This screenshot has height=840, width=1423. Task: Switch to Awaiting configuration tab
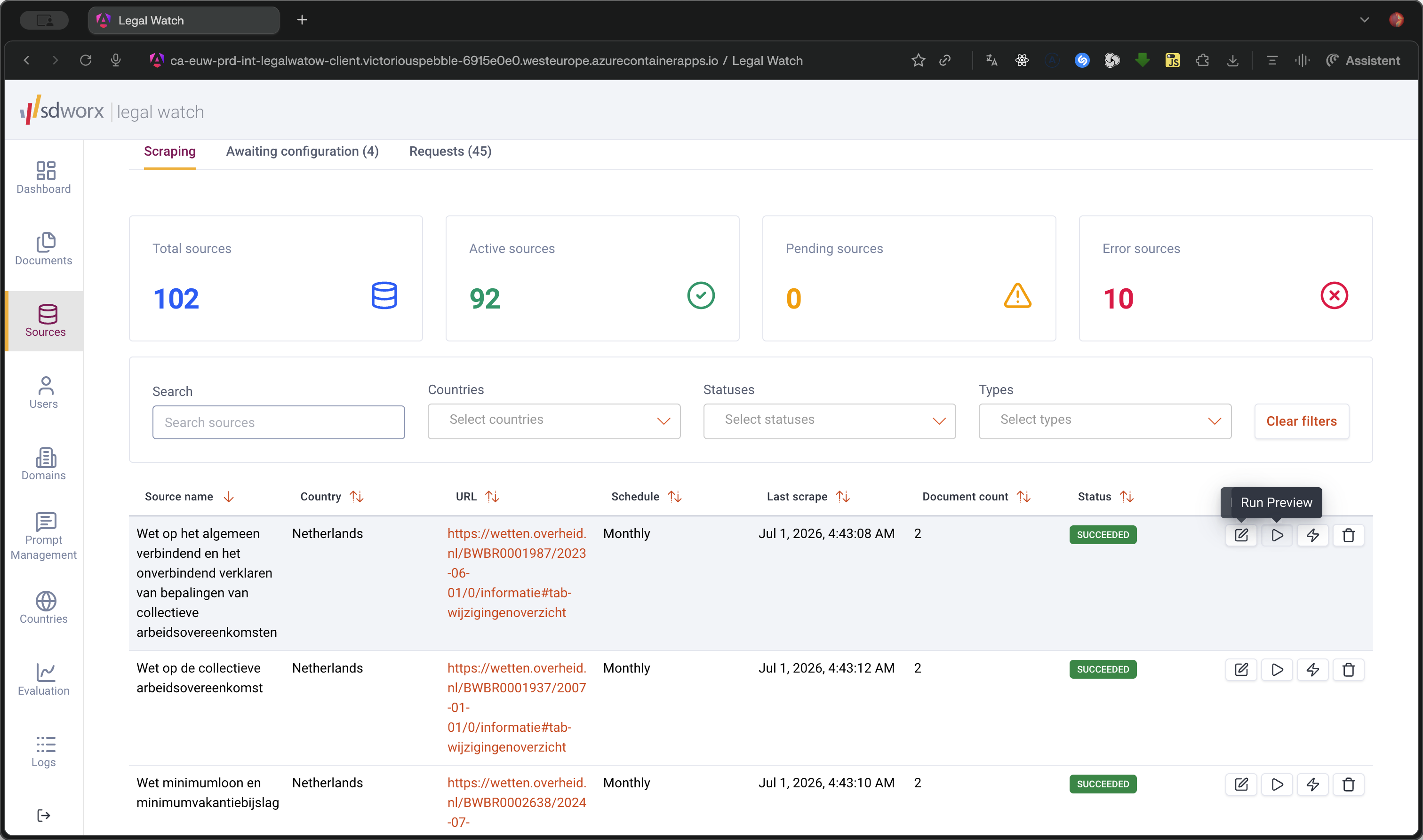[x=303, y=152]
